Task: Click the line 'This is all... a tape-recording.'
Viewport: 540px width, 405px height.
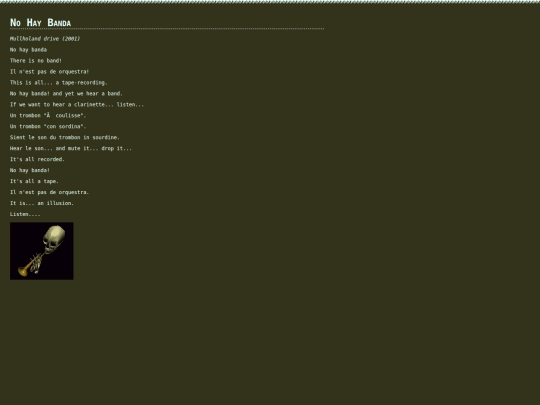Action: coord(59,83)
